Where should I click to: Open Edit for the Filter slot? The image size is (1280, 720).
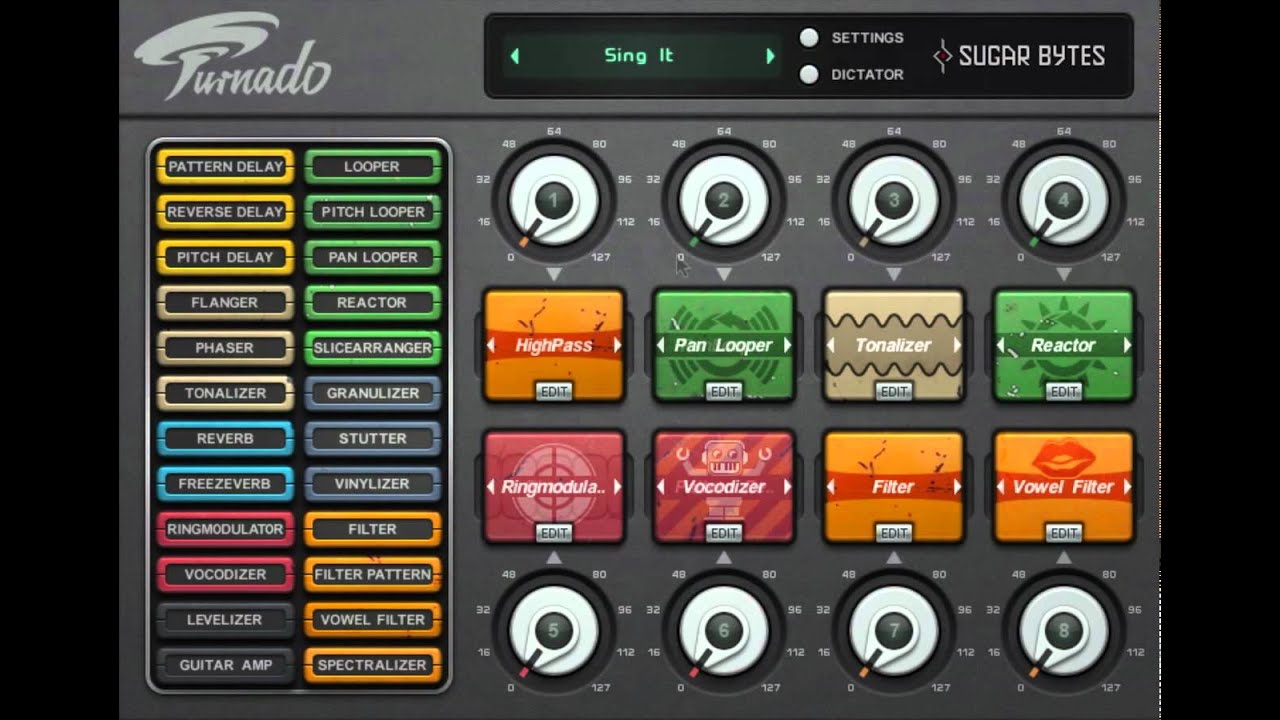894,534
